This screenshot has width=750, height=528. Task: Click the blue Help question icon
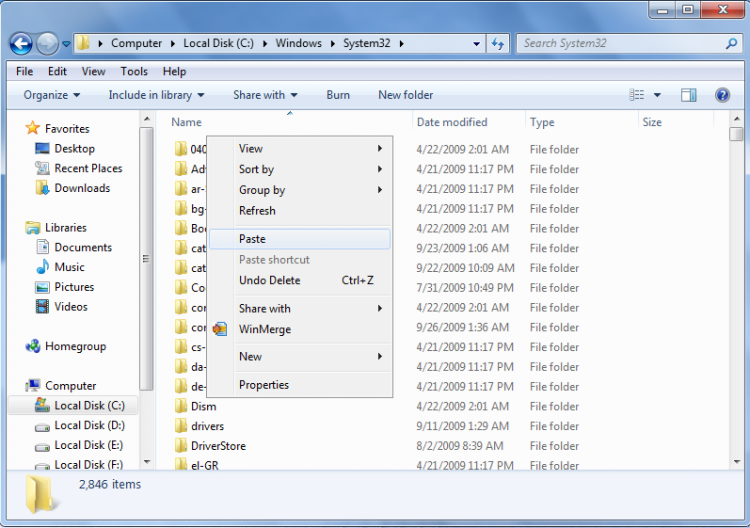point(722,95)
